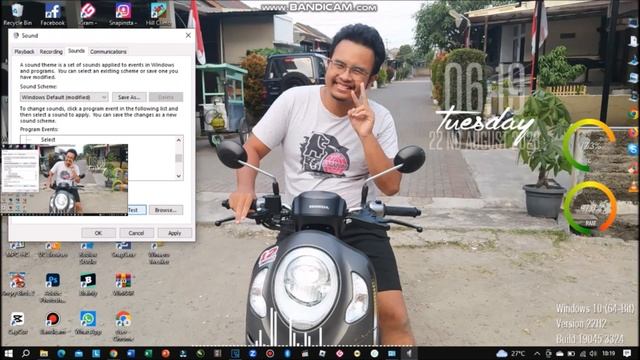Screen dimensions: 640x360
Task: Open the Hill Climb desktop shortcut
Action: click(158, 14)
